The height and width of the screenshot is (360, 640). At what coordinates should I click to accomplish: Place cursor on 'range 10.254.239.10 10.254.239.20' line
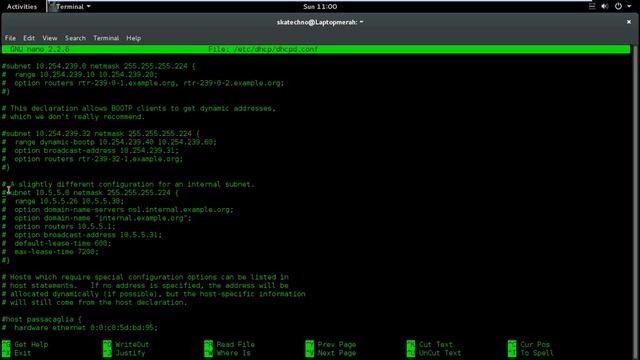[80, 75]
